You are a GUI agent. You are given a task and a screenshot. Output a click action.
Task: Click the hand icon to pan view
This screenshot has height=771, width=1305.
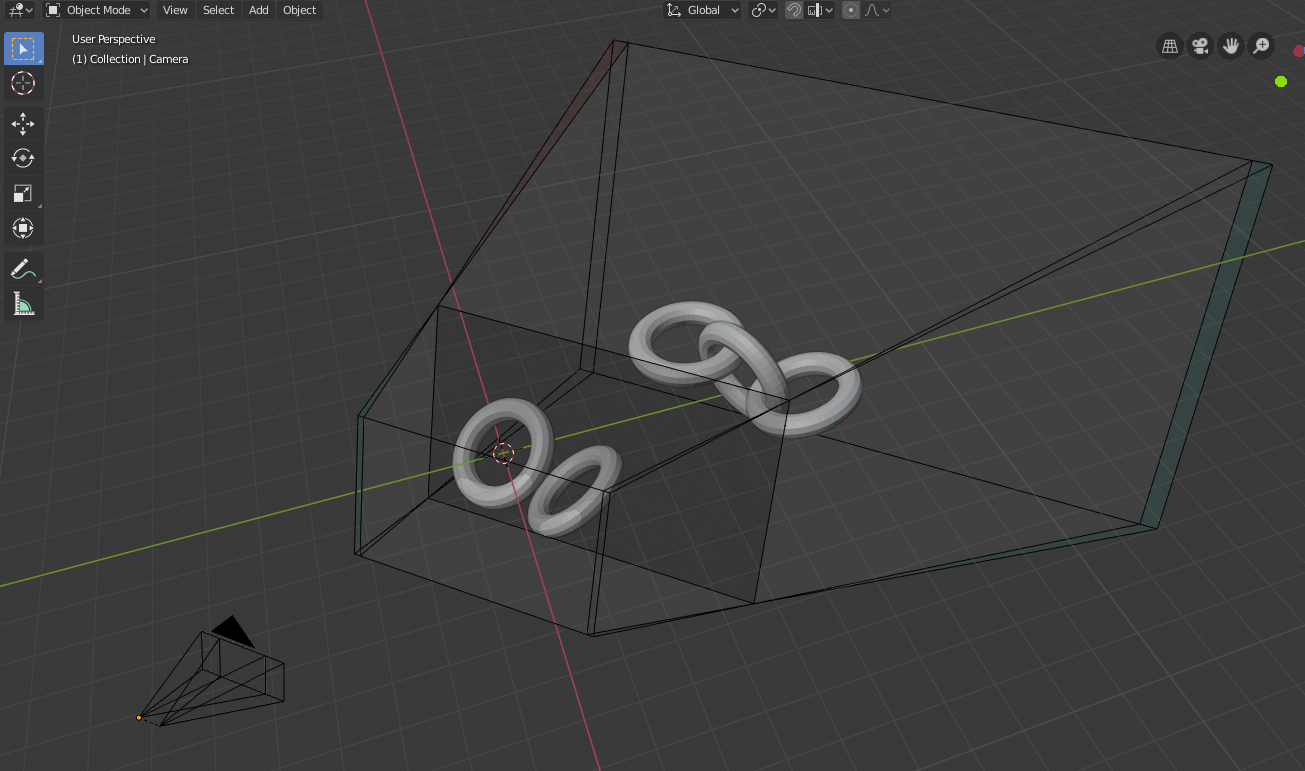point(1231,46)
